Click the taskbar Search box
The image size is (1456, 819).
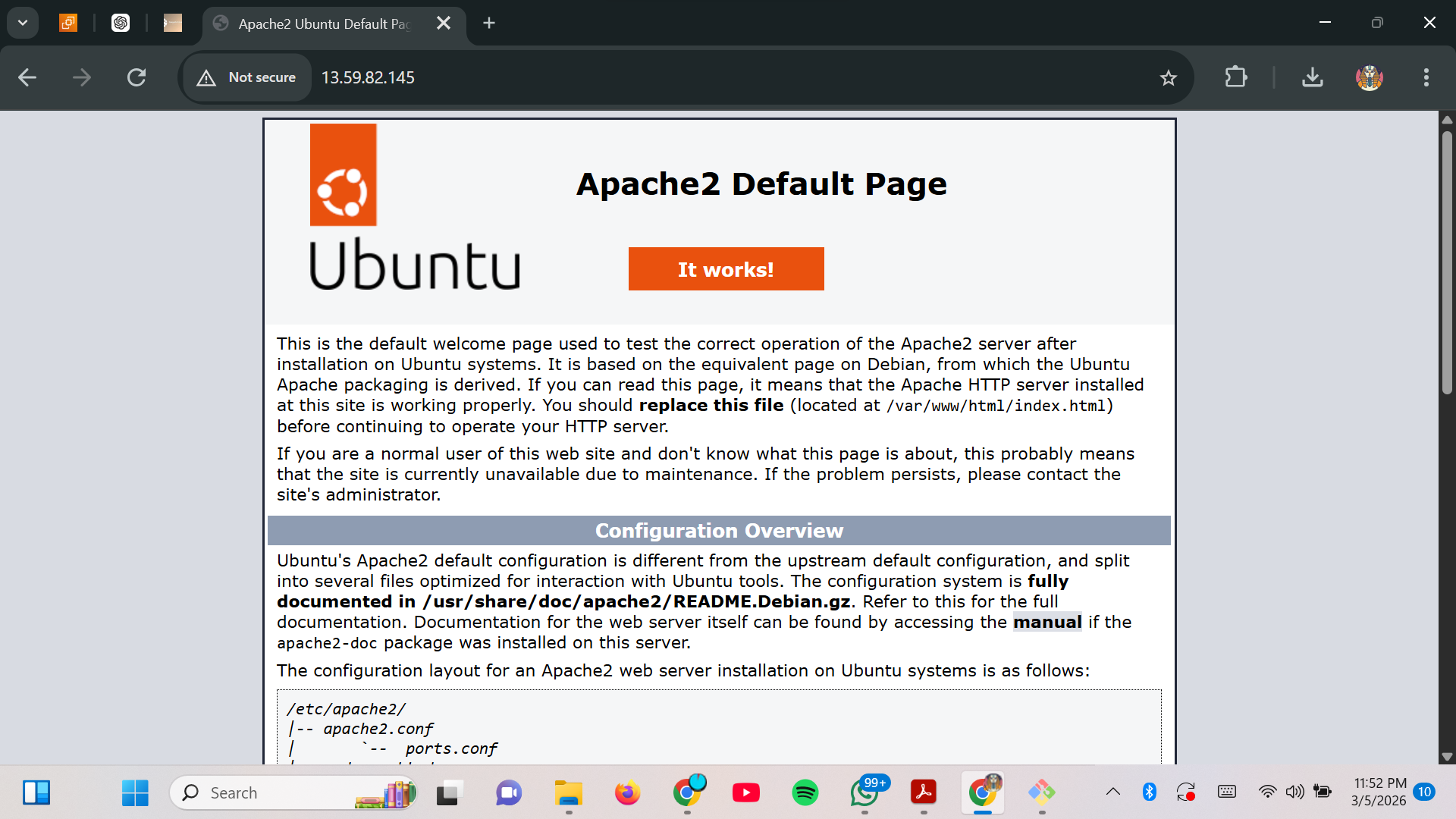[x=293, y=792]
